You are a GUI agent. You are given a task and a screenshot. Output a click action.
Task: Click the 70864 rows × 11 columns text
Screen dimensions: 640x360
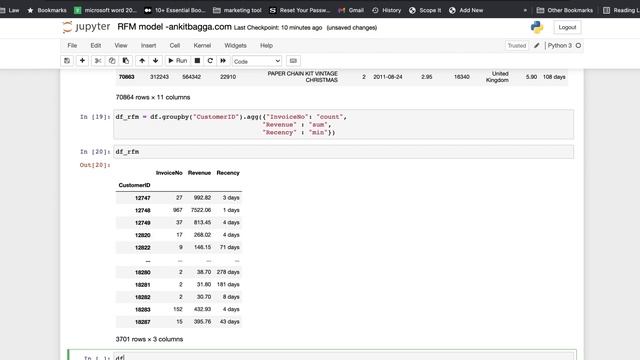click(153, 97)
